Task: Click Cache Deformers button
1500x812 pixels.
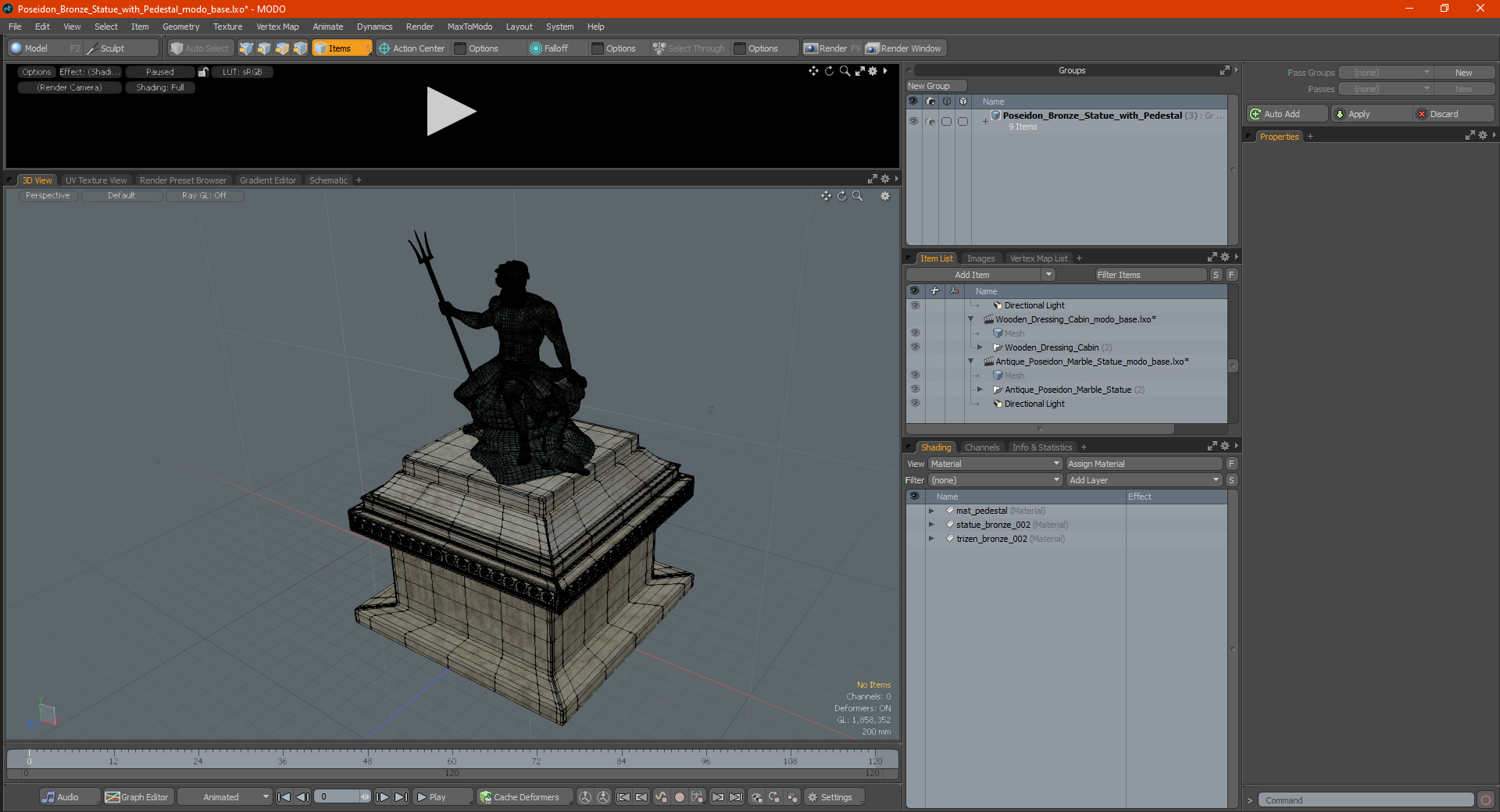Action: click(x=523, y=797)
